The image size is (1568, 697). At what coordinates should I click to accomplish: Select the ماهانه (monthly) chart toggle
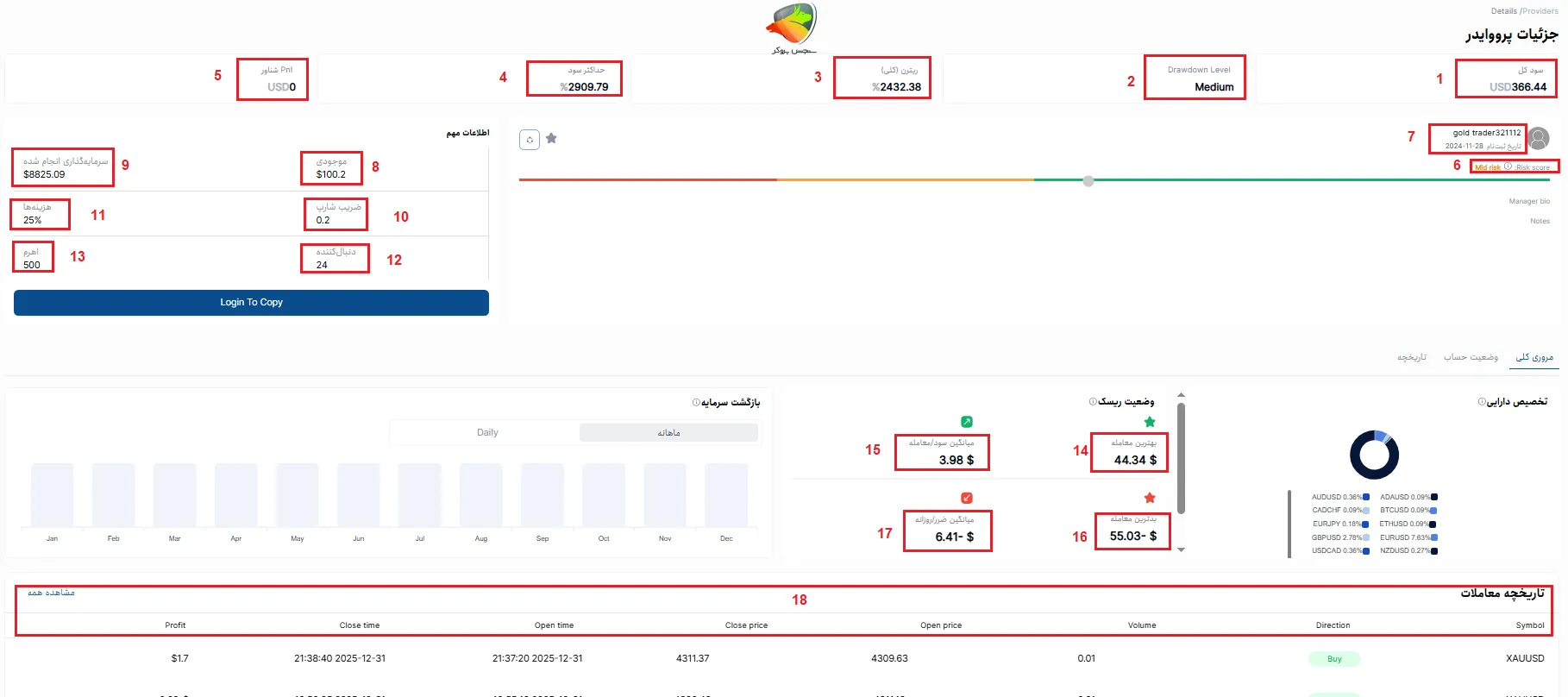point(668,432)
